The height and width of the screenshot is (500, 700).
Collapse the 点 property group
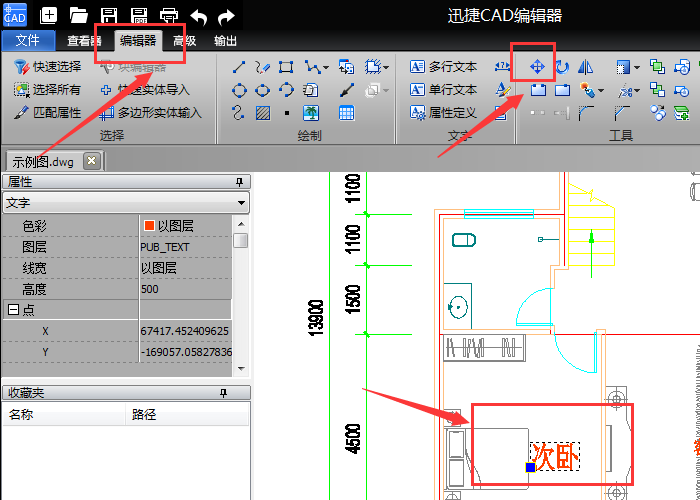(x=11, y=310)
